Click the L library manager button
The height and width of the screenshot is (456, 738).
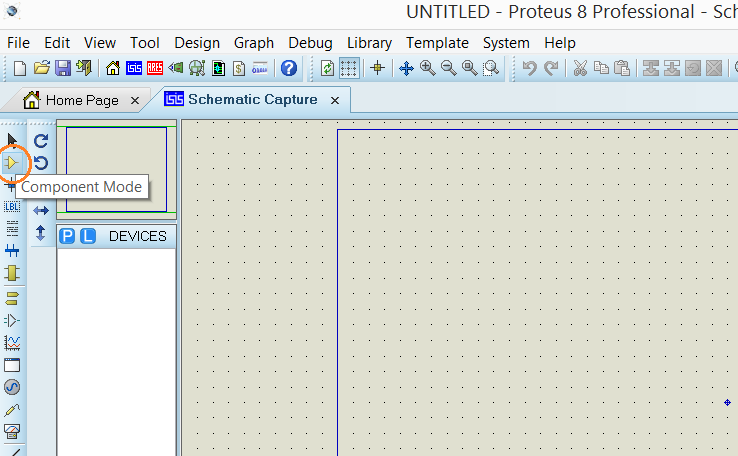[x=88, y=236]
